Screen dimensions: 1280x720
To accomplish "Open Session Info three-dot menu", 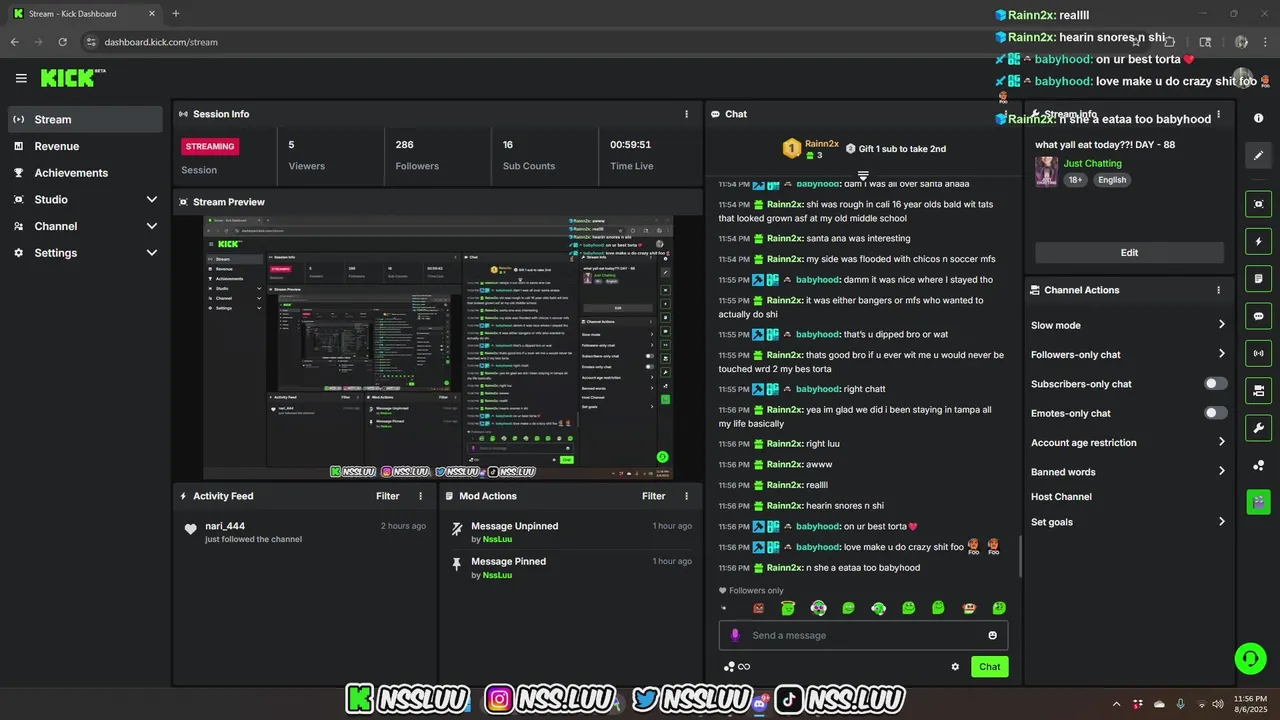I will tap(686, 114).
